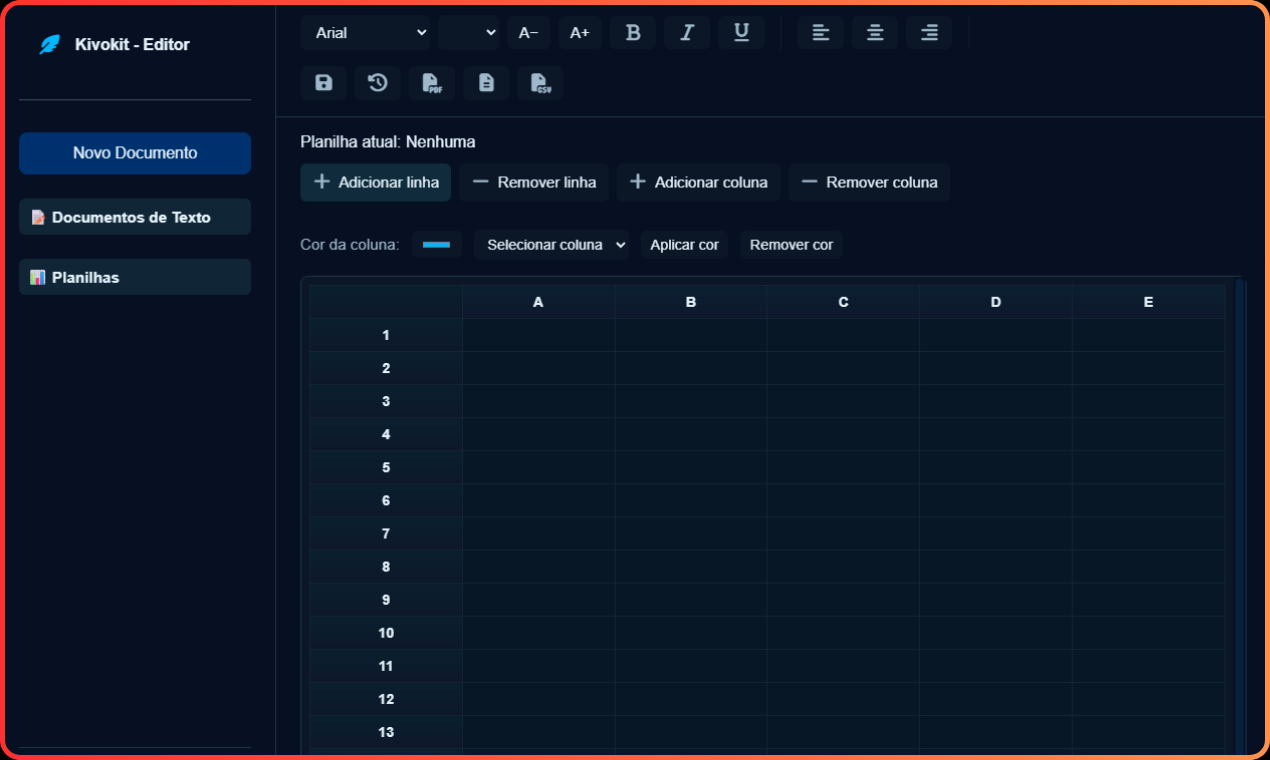Underline the selected text

(741, 32)
